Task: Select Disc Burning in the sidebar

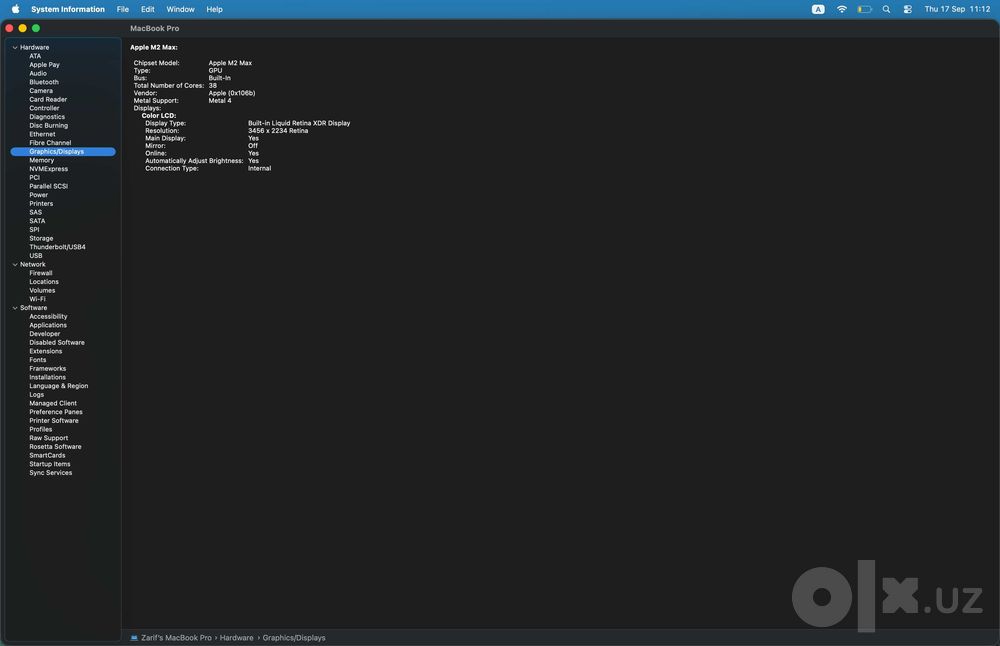Action: [x=48, y=126]
